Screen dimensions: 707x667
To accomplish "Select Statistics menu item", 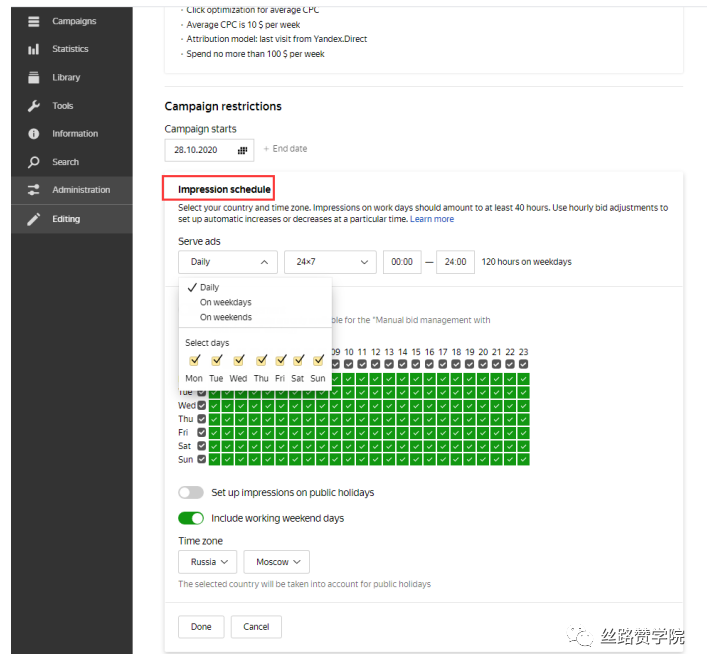I will click(x=72, y=49).
